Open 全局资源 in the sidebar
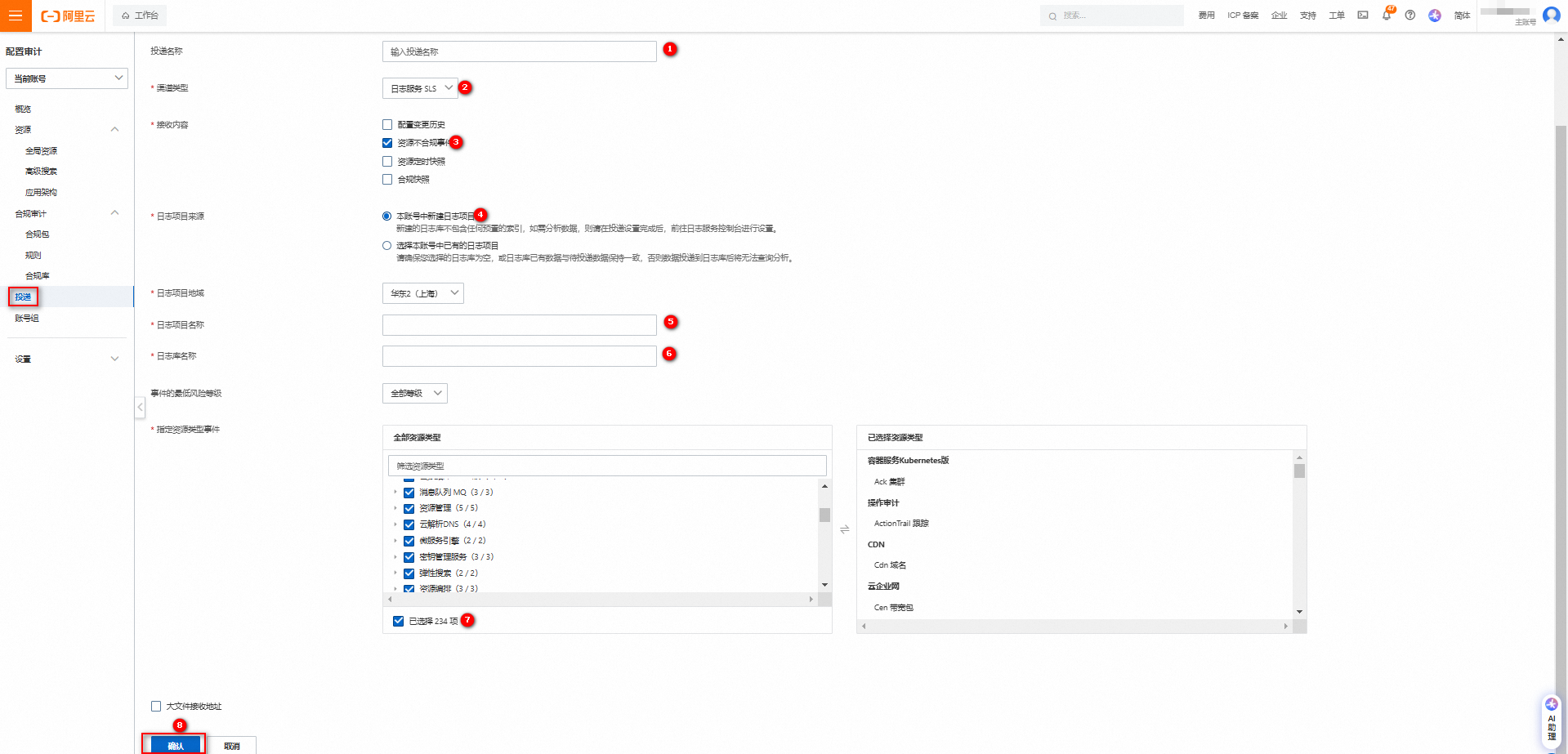Viewport: 1568px width, 754px height. [x=41, y=150]
